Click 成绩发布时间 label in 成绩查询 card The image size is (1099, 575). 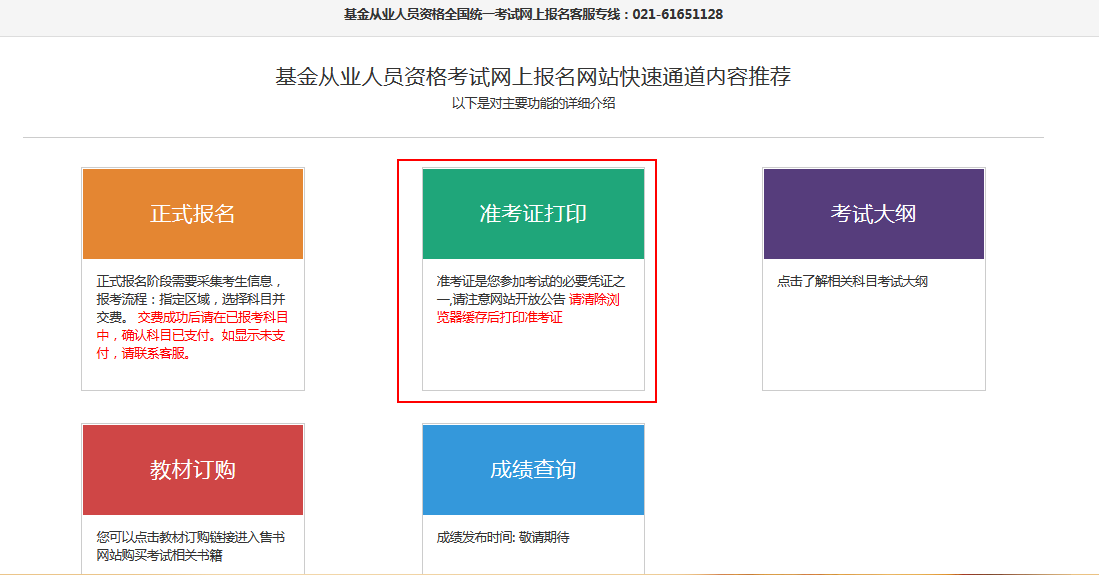476,537
